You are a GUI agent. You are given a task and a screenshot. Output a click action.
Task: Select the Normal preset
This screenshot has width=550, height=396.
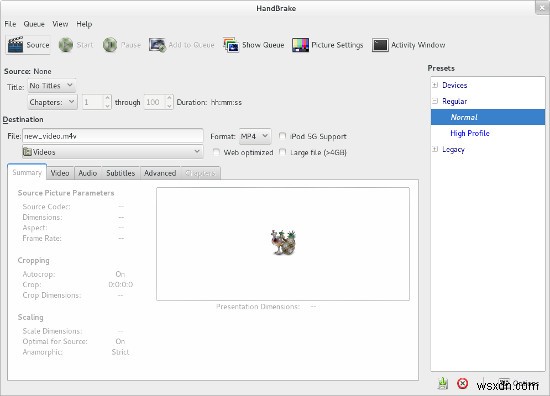coord(488,117)
